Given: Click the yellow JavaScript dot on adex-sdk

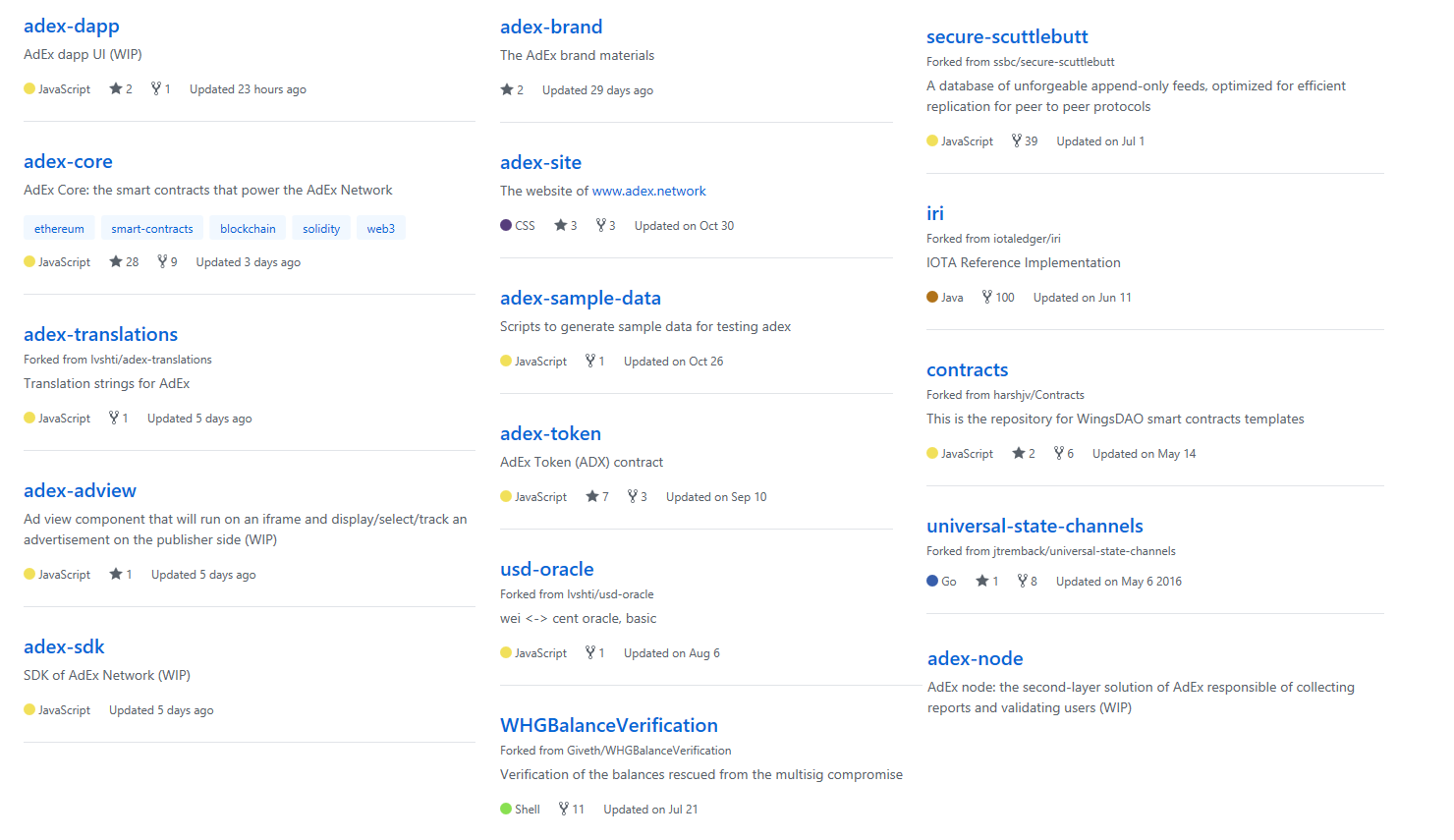Looking at the screenshot, I should 29,709.
